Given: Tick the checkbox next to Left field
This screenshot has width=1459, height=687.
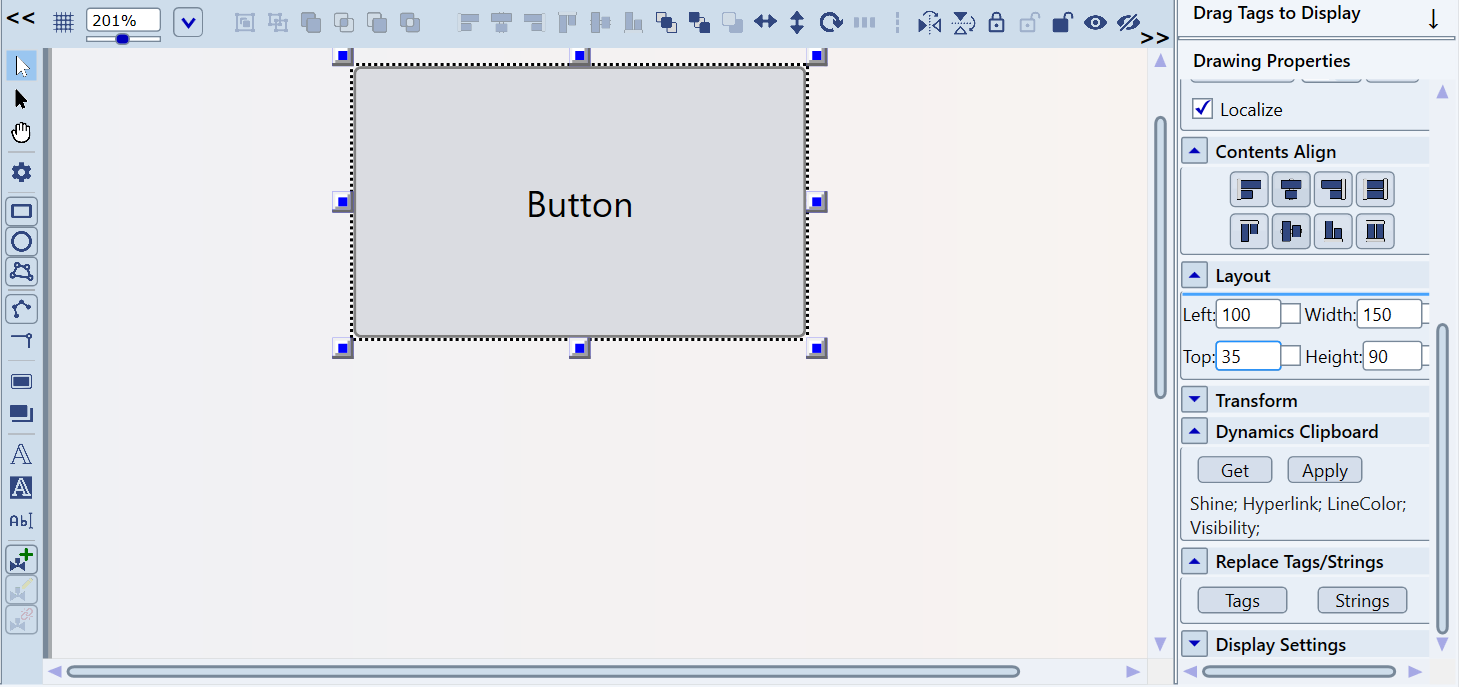Looking at the screenshot, I should pos(1291,314).
